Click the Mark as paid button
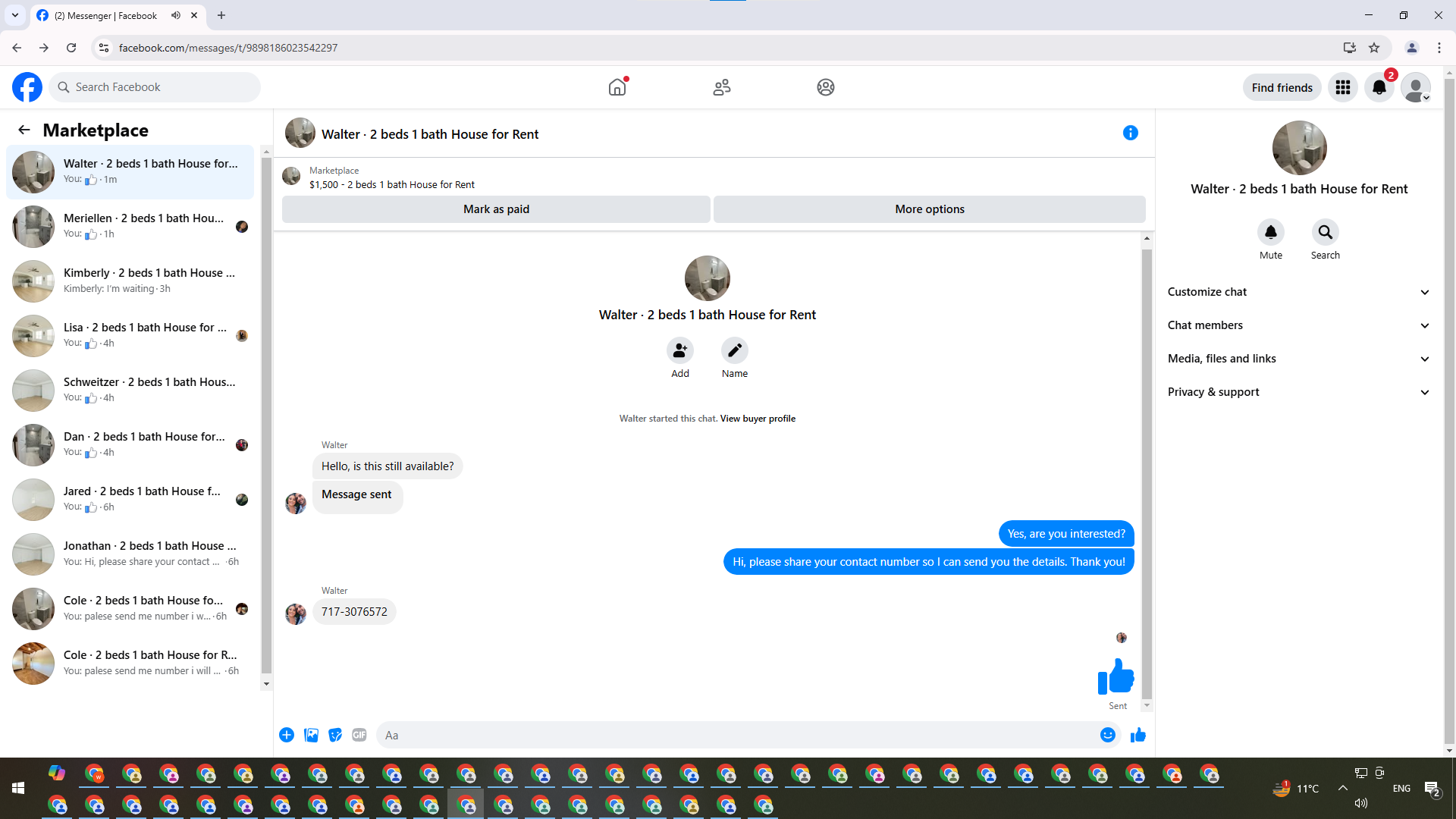1456x819 pixels. pyautogui.click(x=496, y=209)
